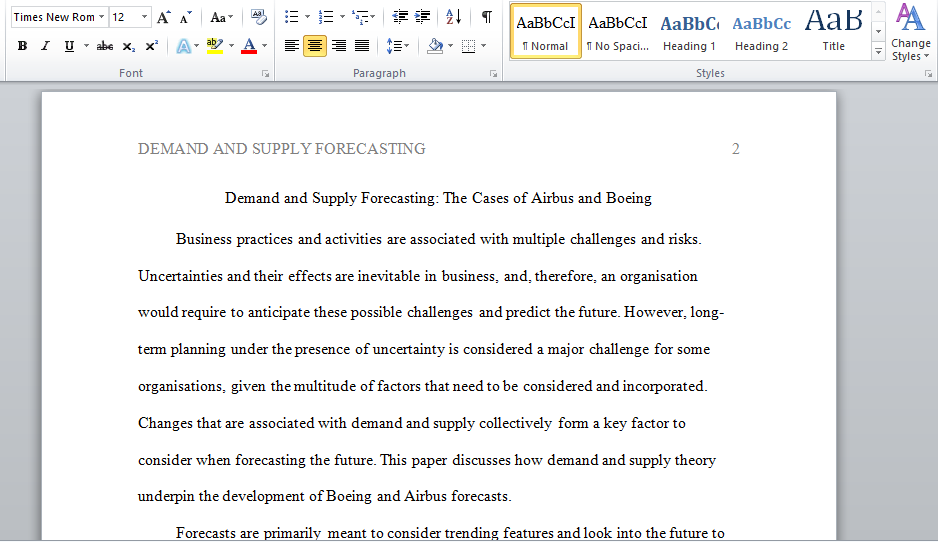Expand shading color dropdown arrow
938x542 pixels.
pyautogui.click(x=450, y=46)
